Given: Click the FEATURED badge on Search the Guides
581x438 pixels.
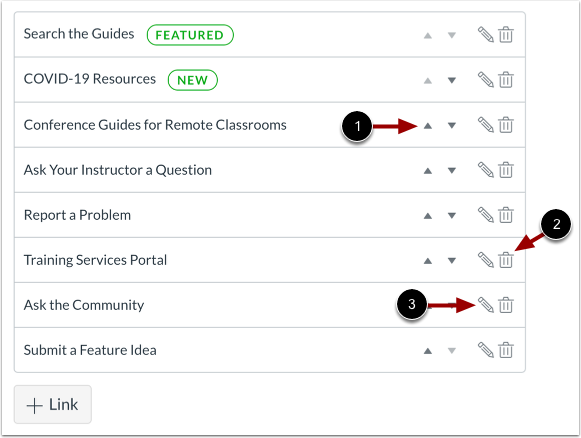Looking at the screenshot, I should click(x=190, y=35).
